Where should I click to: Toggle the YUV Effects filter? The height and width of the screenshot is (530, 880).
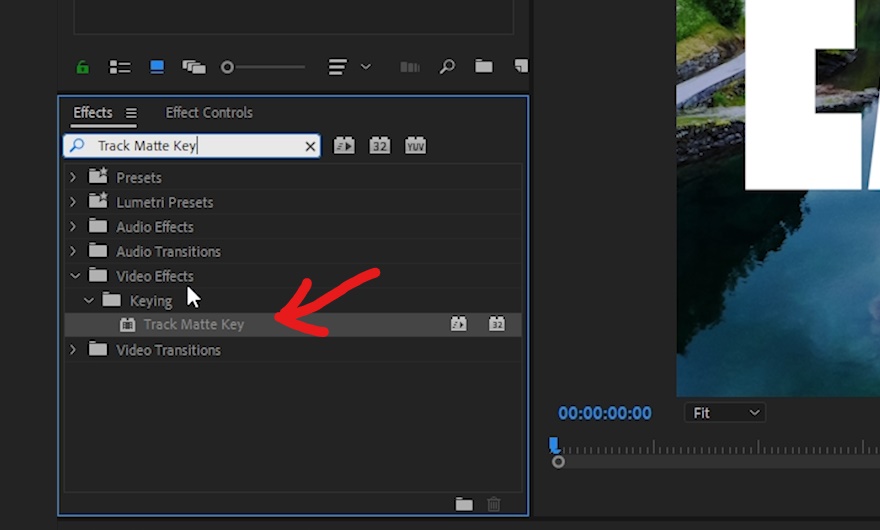pos(415,146)
